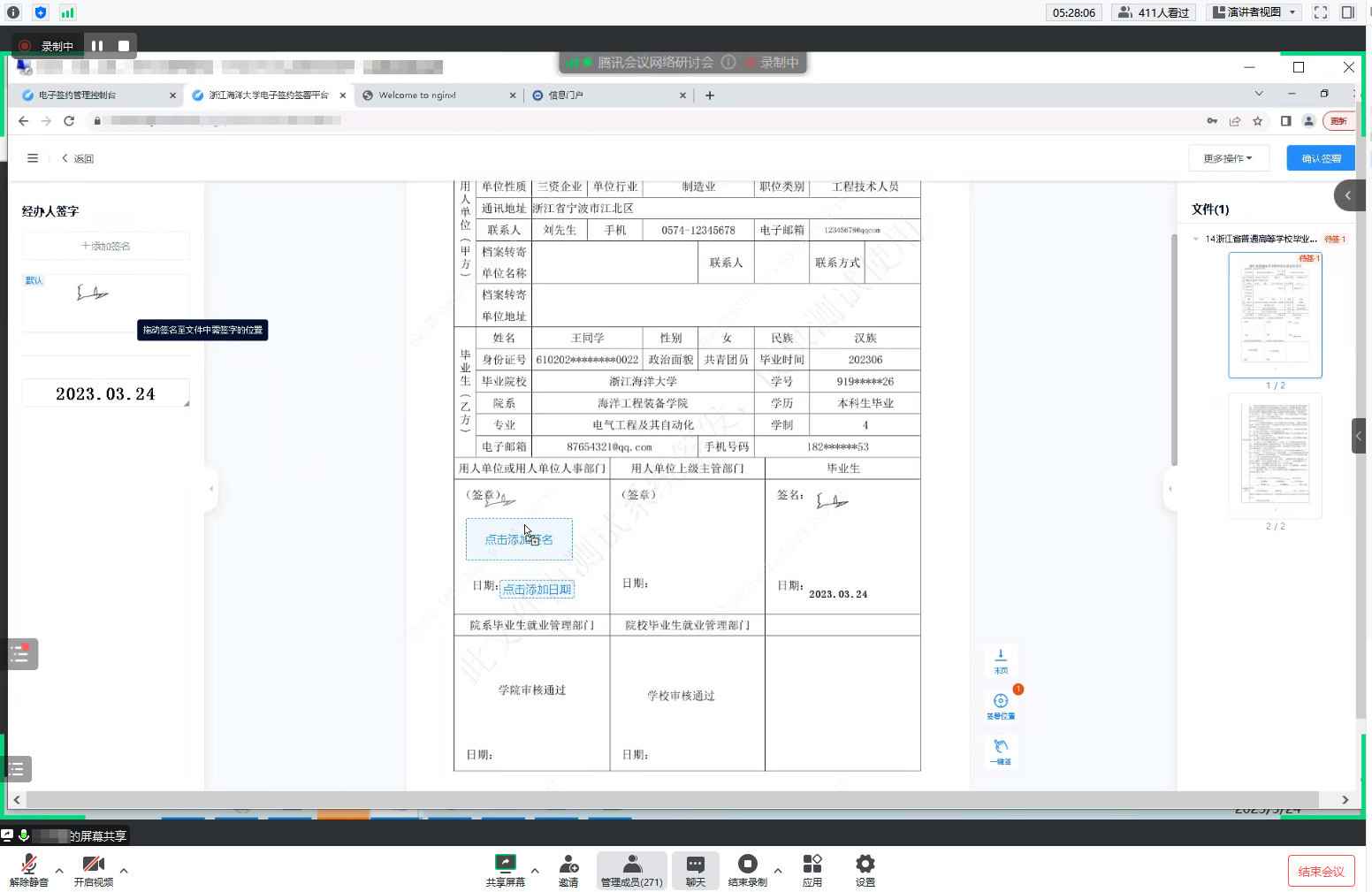This screenshot has width=1372, height=892.
Task: Click the 确认签署 button
Action: click(1321, 158)
